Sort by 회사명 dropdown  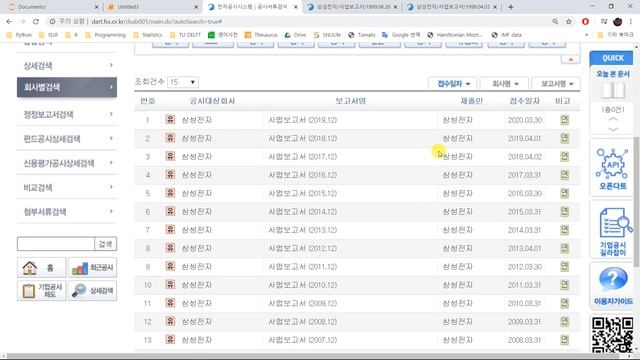[x=504, y=84]
